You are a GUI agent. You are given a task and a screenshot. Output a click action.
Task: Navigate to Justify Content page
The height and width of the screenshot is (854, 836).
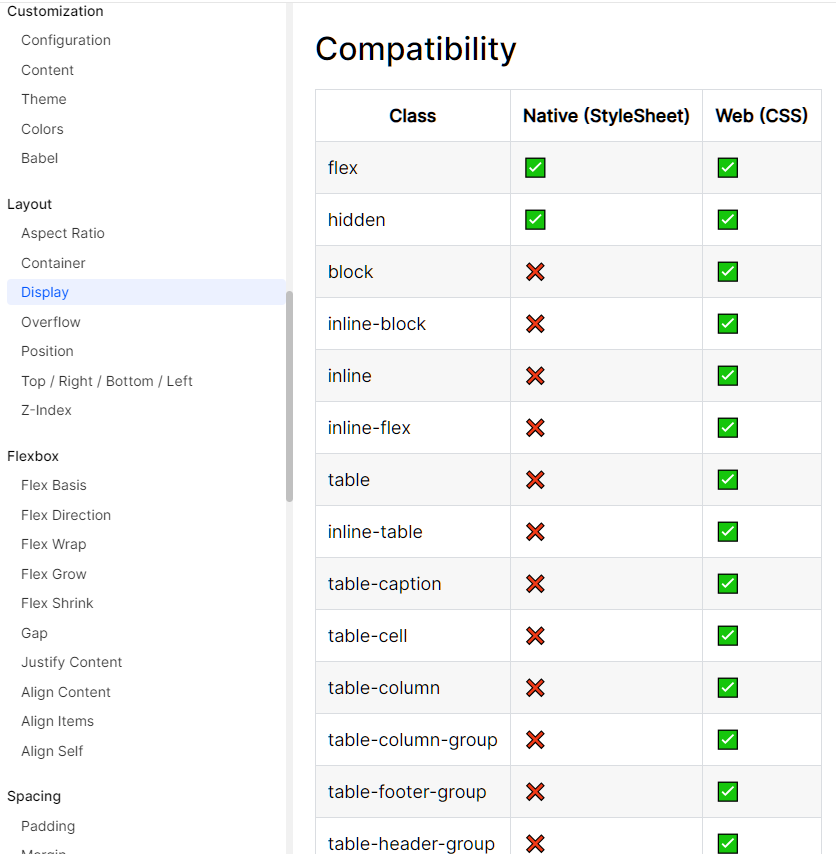(x=72, y=662)
